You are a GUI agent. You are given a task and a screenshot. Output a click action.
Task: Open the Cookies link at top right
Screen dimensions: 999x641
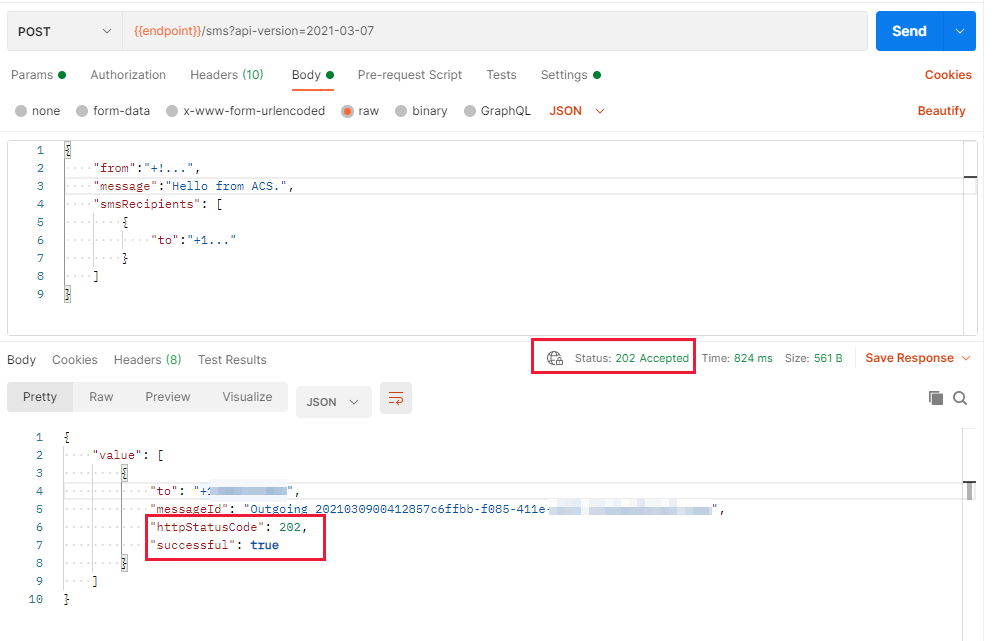pos(948,75)
